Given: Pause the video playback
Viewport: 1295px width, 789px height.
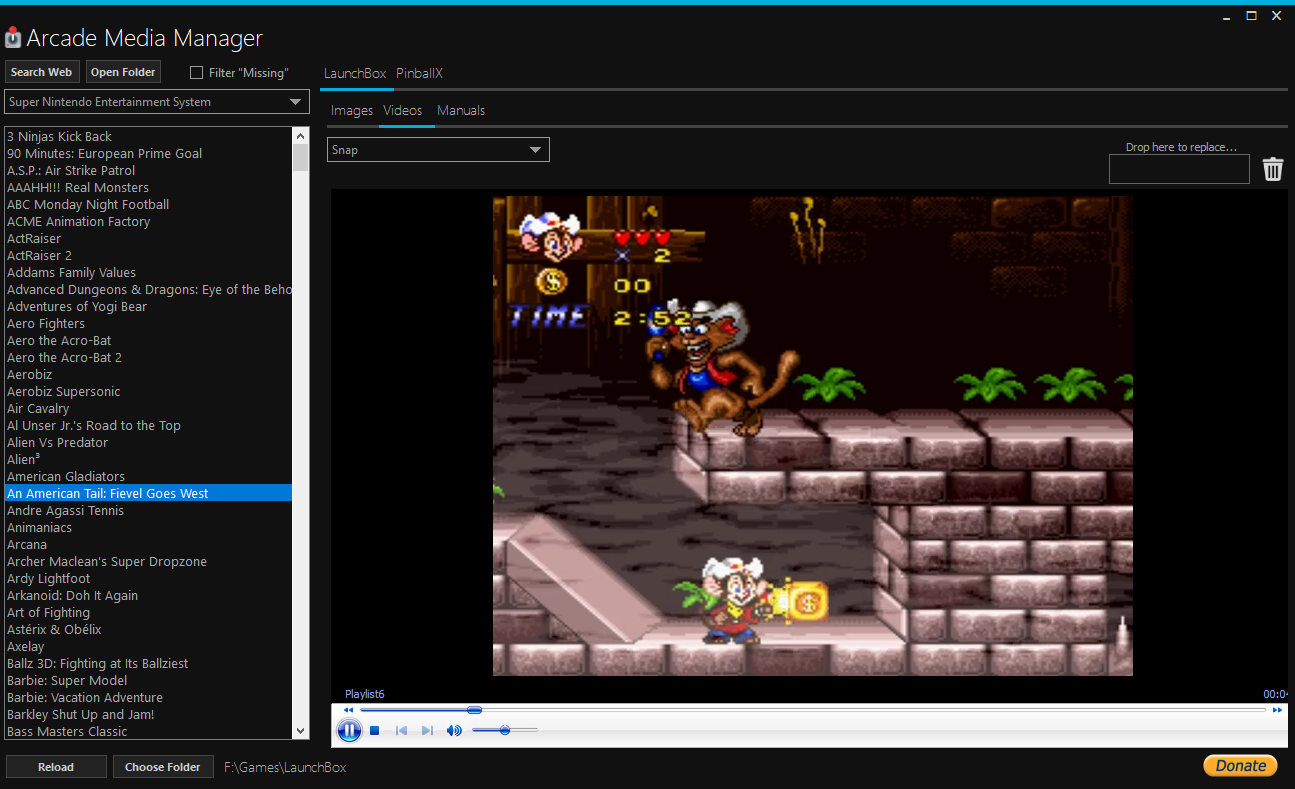Looking at the screenshot, I should (349, 731).
